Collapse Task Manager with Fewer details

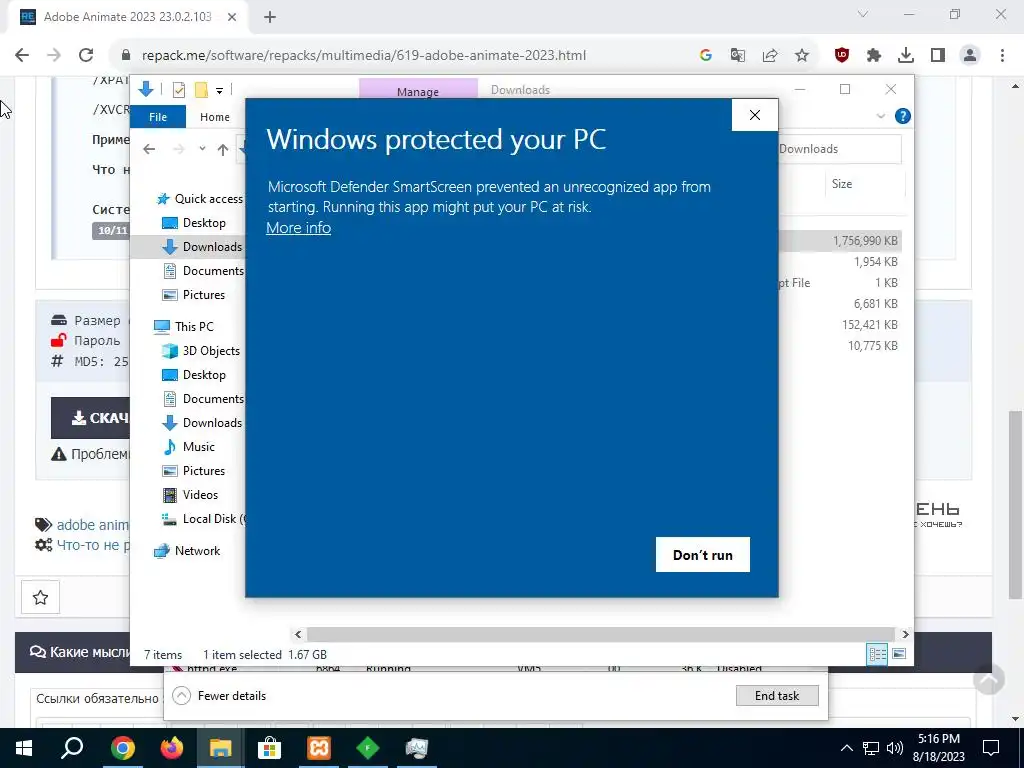(x=219, y=696)
